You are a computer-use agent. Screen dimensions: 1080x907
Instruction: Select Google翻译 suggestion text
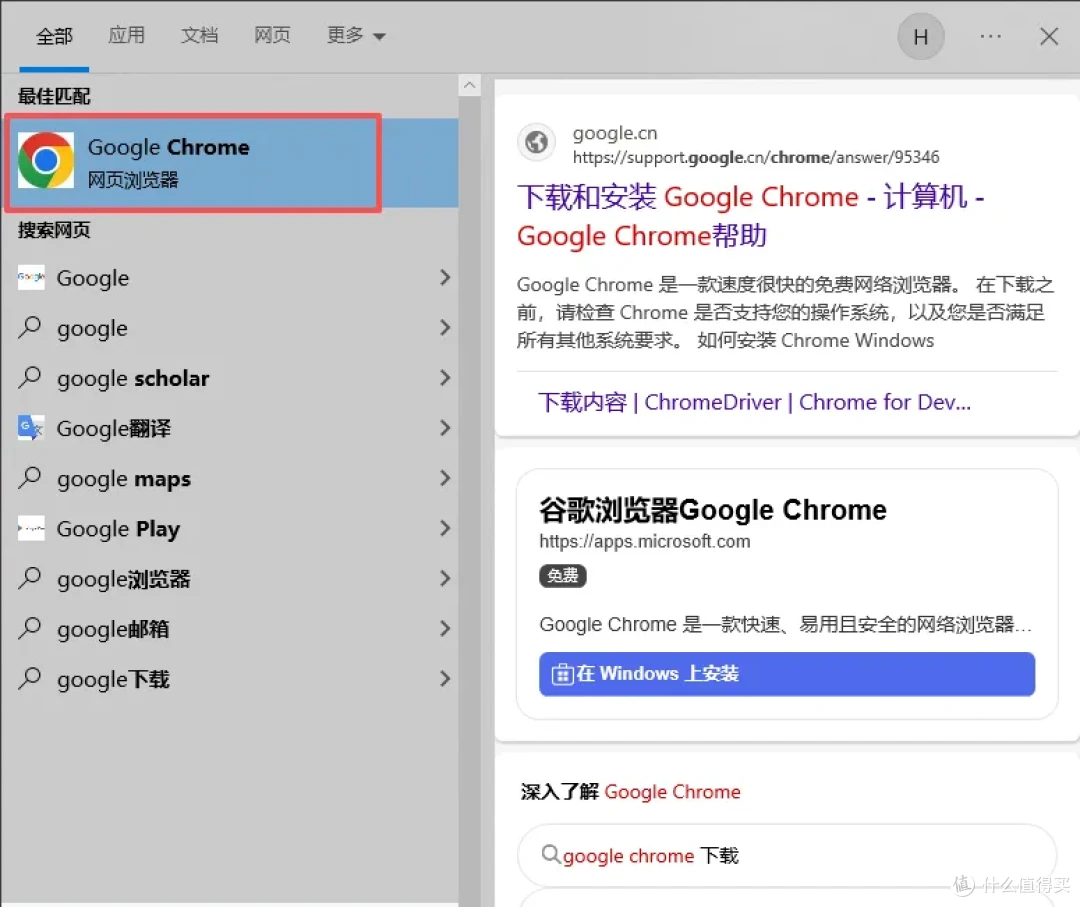coord(114,428)
